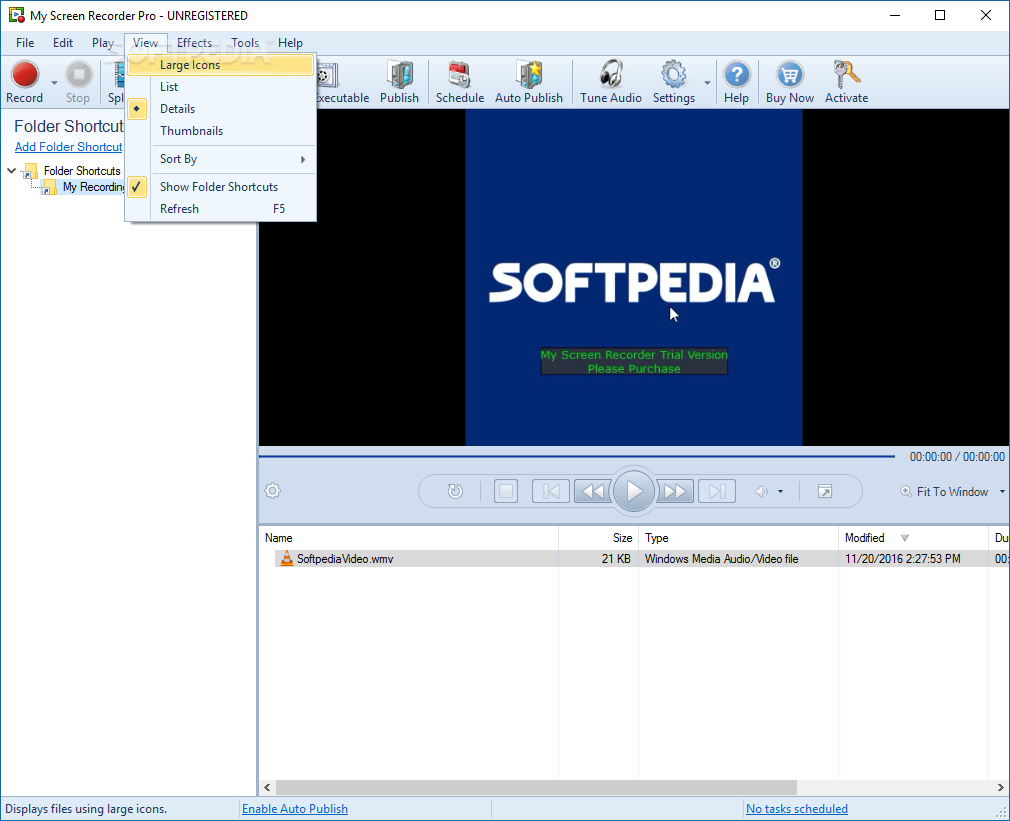Click the Activate keys icon
This screenshot has width=1010, height=821.
pos(846,75)
